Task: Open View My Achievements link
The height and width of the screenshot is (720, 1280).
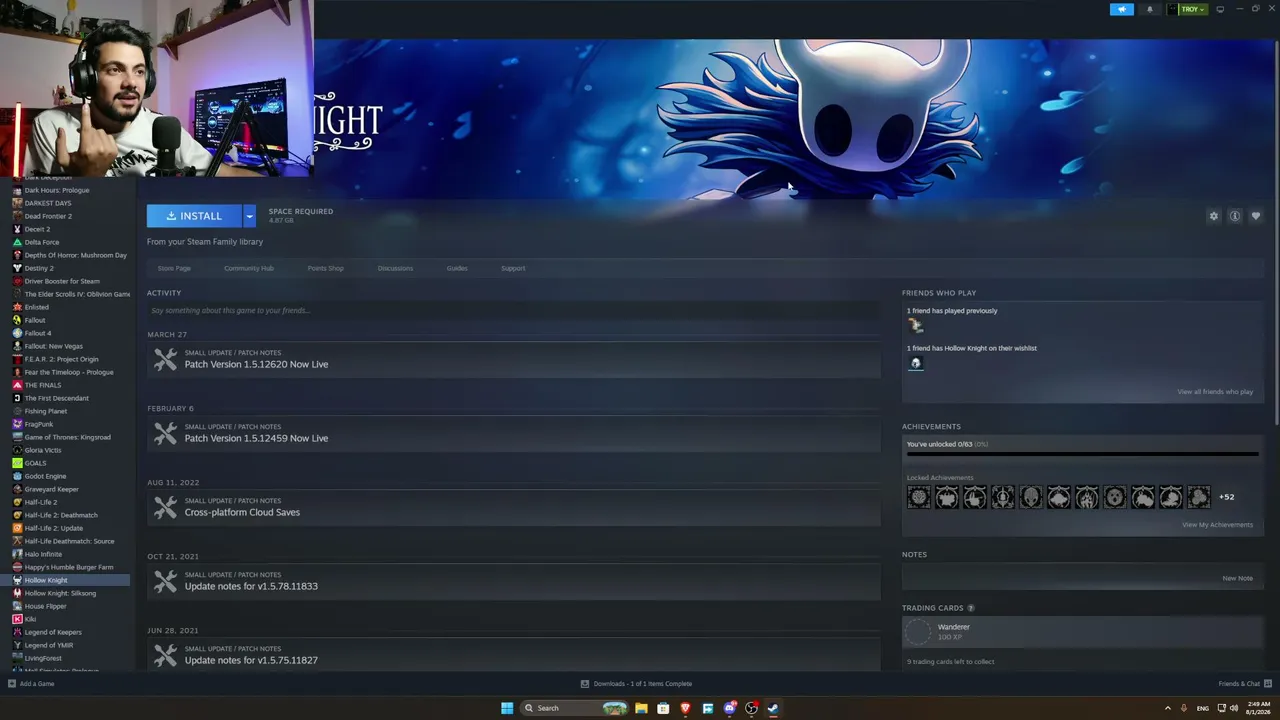Action: 1217,525
